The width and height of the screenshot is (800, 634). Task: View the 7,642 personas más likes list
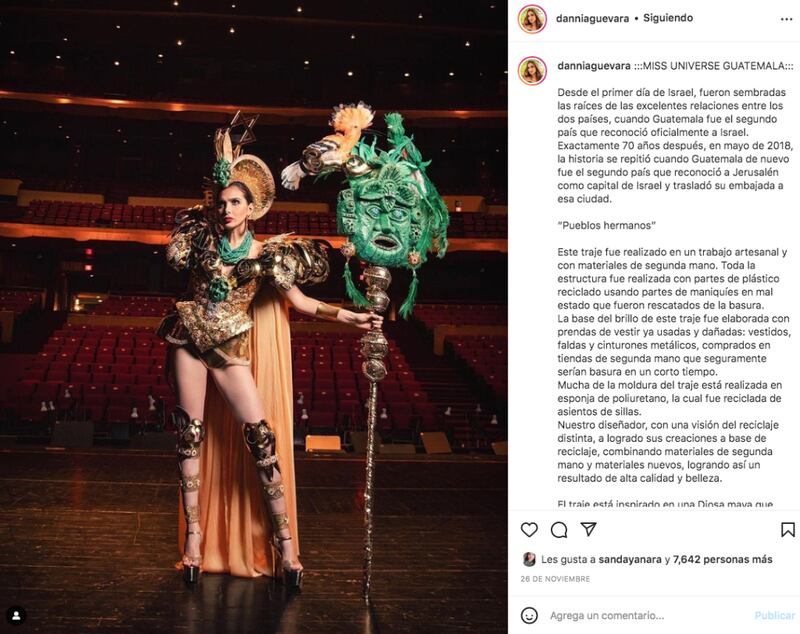(722, 560)
